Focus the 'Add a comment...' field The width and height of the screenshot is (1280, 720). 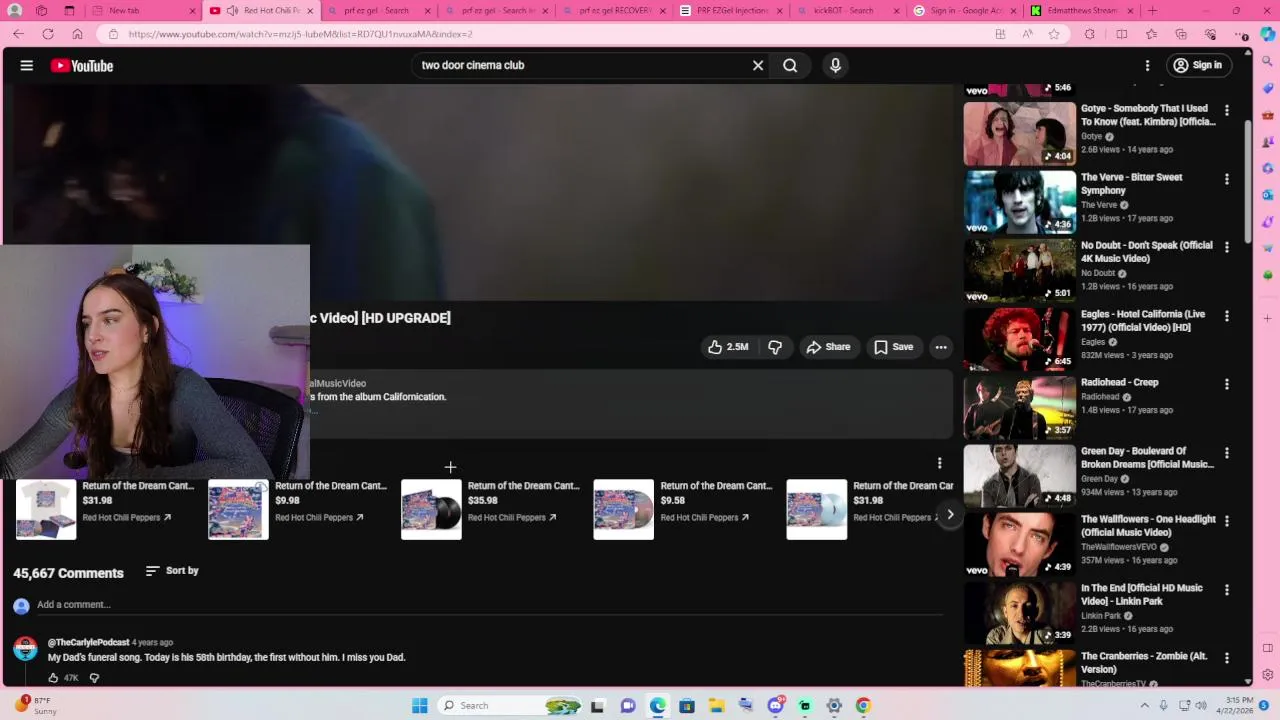click(x=490, y=605)
